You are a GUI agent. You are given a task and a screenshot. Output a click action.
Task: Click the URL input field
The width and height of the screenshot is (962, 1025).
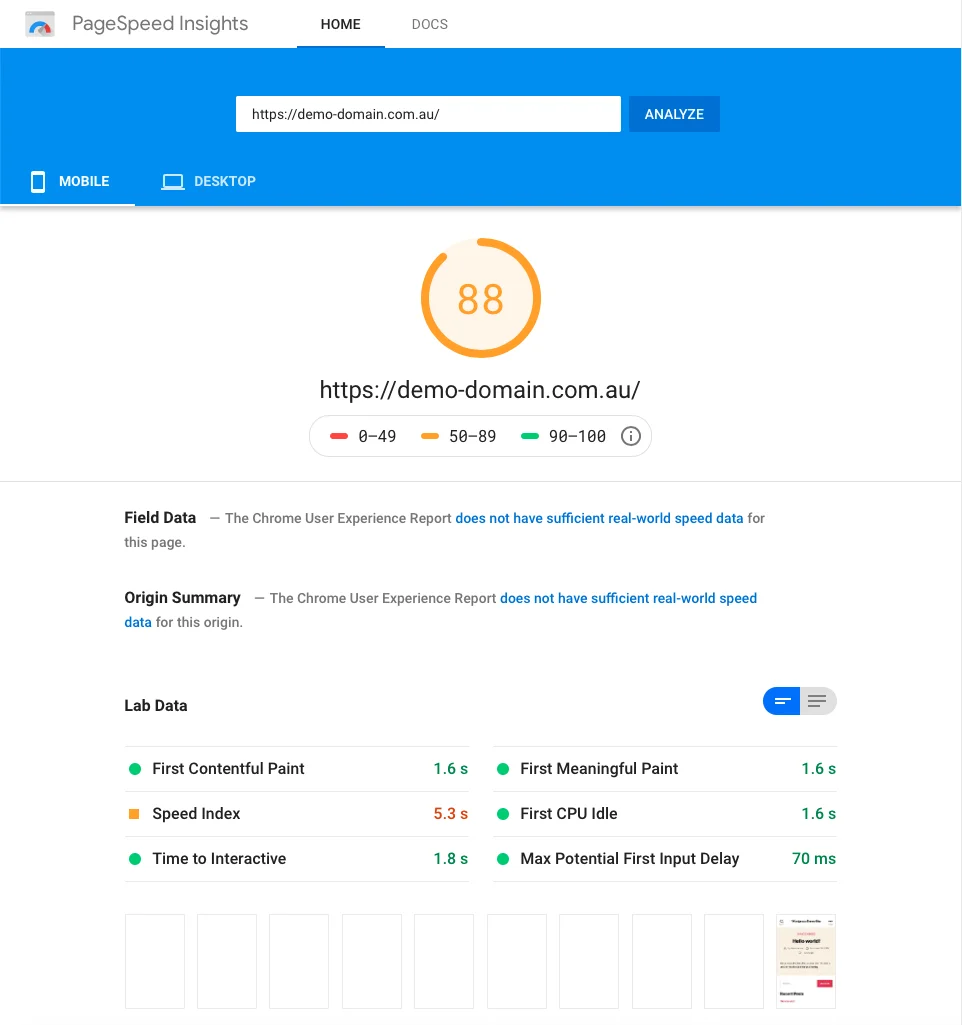click(x=428, y=114)
